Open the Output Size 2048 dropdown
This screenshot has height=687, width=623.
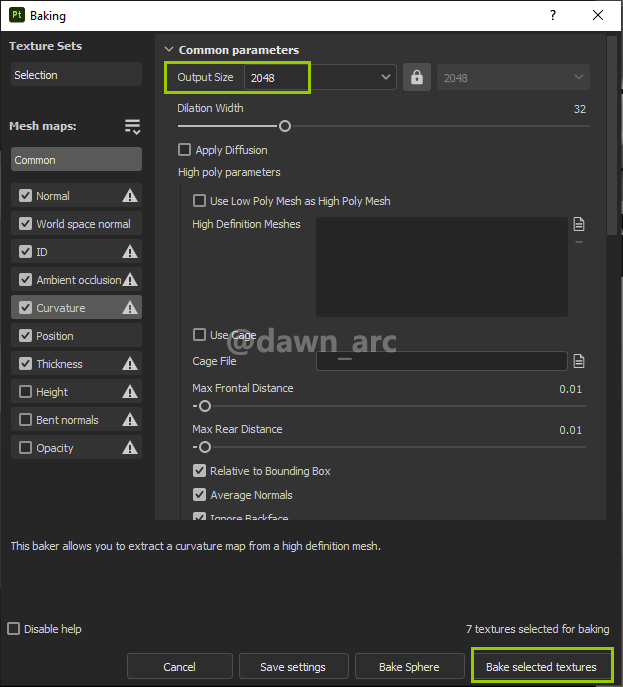coord(320,78)
